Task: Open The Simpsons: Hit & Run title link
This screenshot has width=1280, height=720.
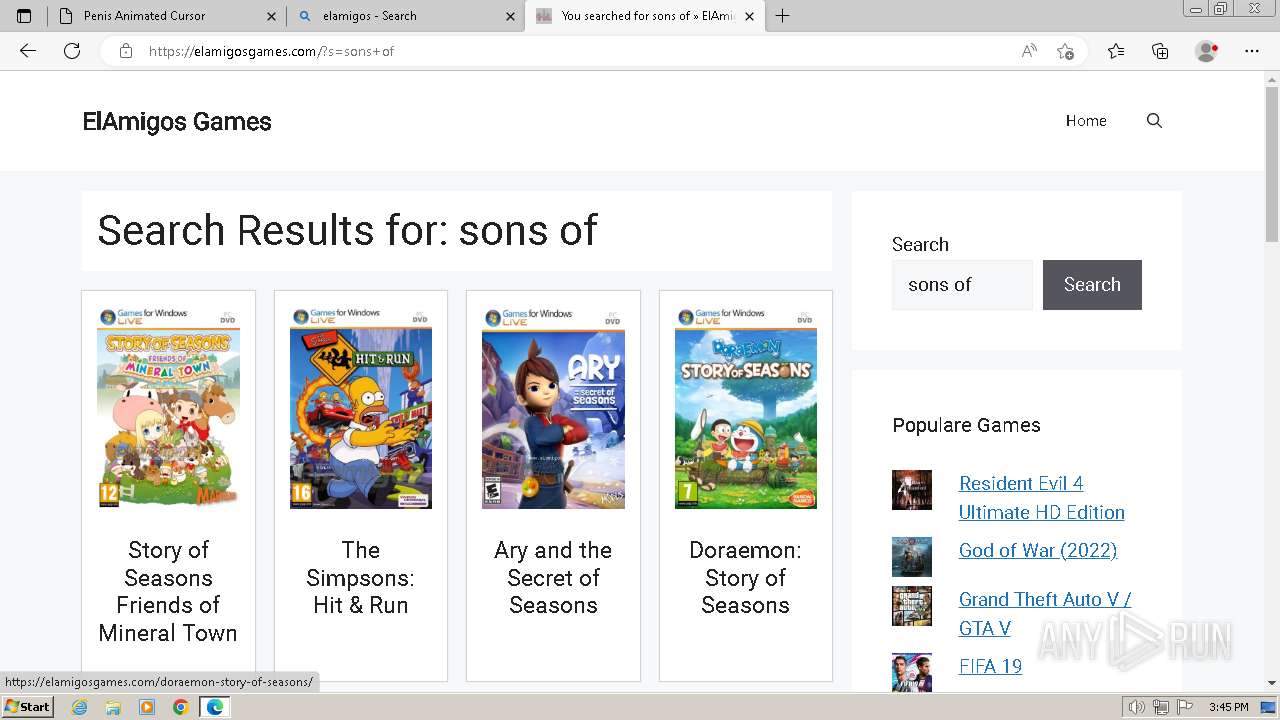Action: click(x=361, y=577)
